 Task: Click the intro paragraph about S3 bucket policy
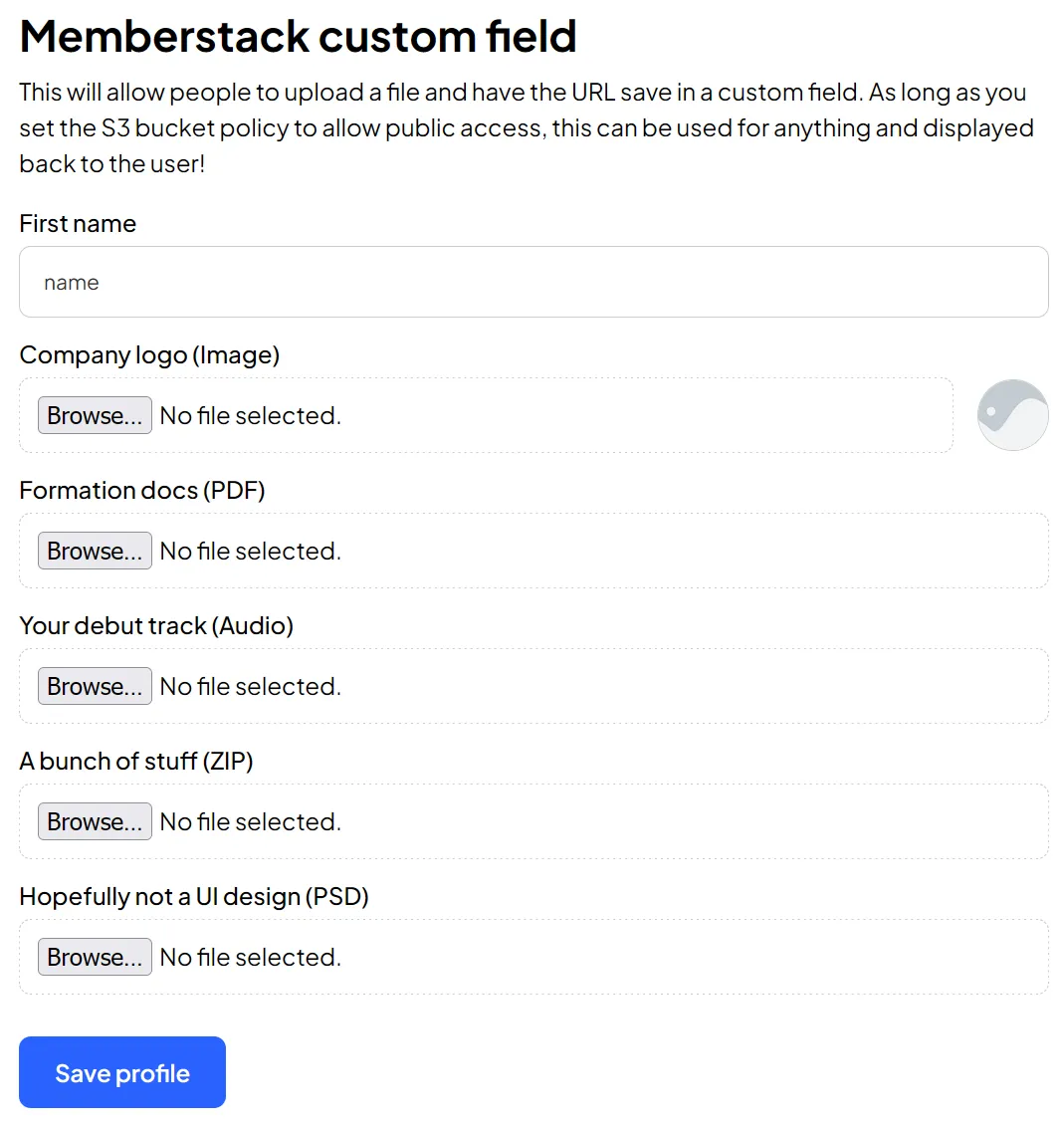tap(526, 127)
